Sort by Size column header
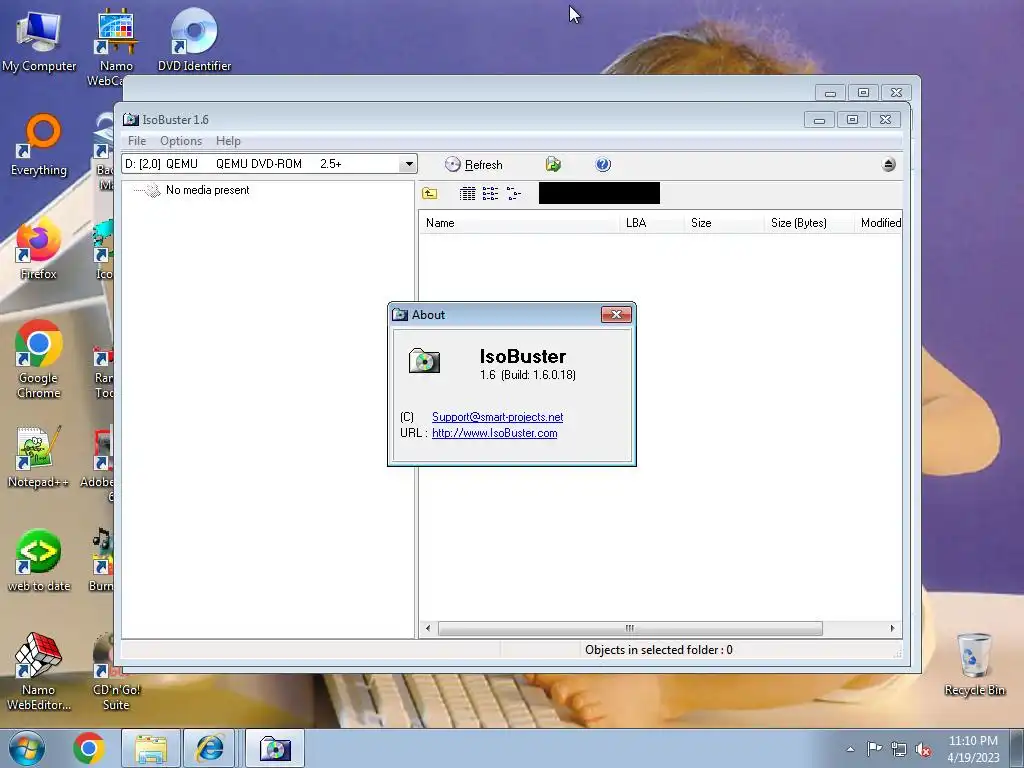The height and width of the screenshot is (768, 1024). tap(724, 223)
